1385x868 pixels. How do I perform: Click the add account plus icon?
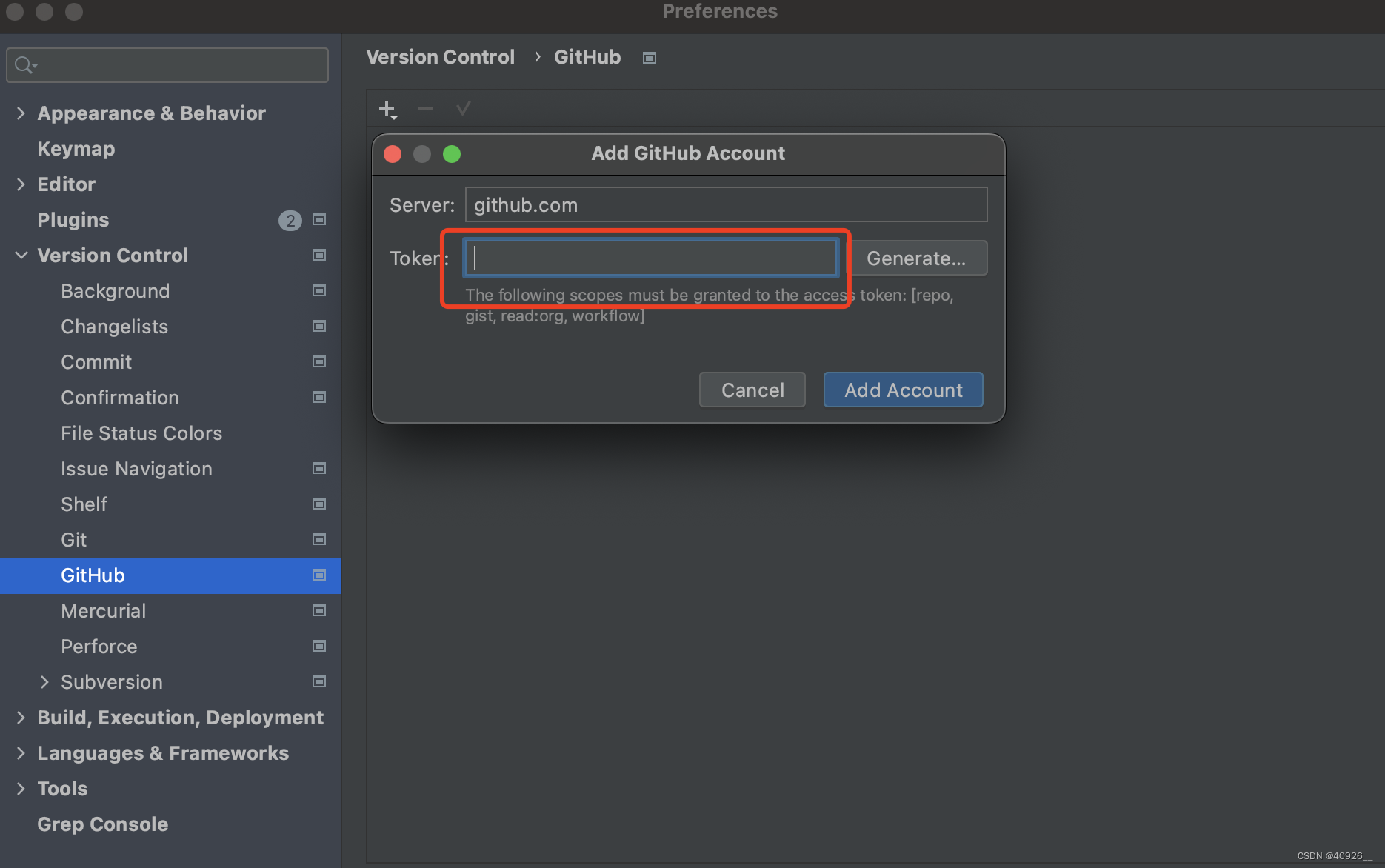[x=388, y=110]
